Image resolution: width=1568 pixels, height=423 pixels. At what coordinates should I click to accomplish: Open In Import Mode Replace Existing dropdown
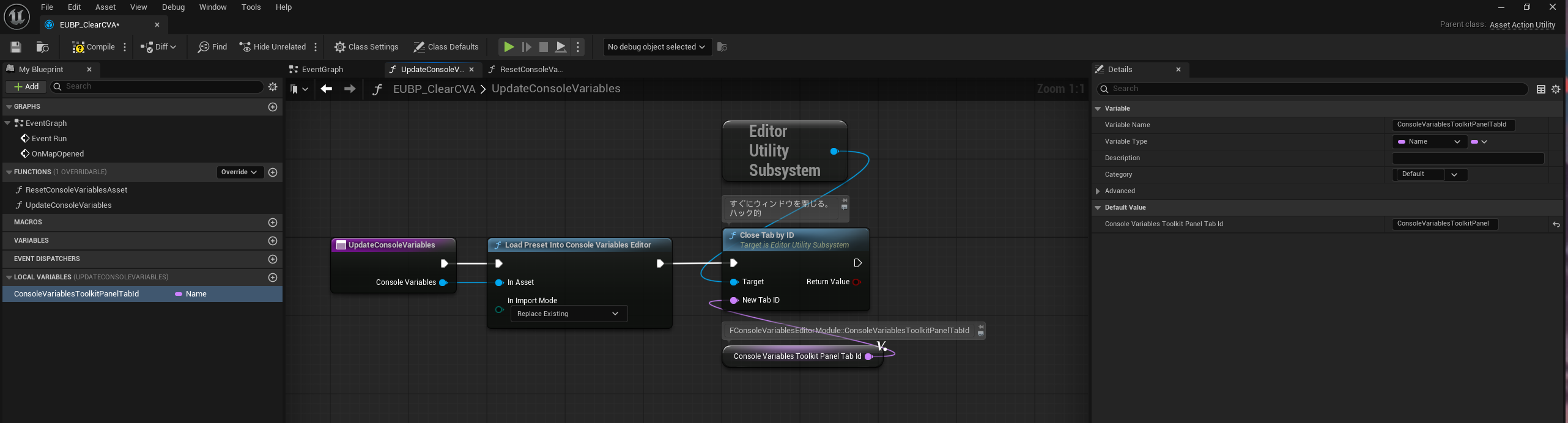pos(569,314)
